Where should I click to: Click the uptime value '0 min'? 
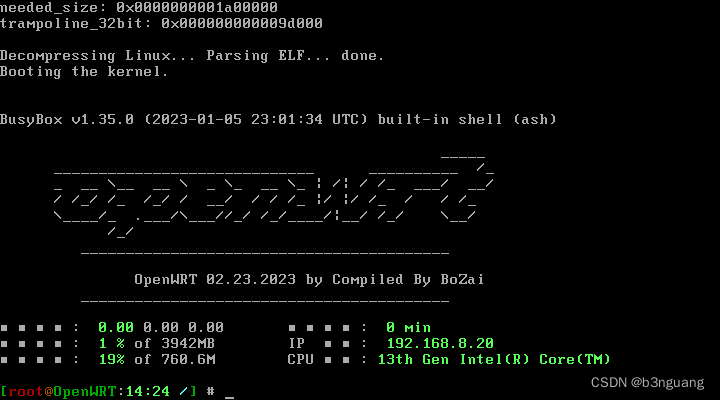(408, 327)
